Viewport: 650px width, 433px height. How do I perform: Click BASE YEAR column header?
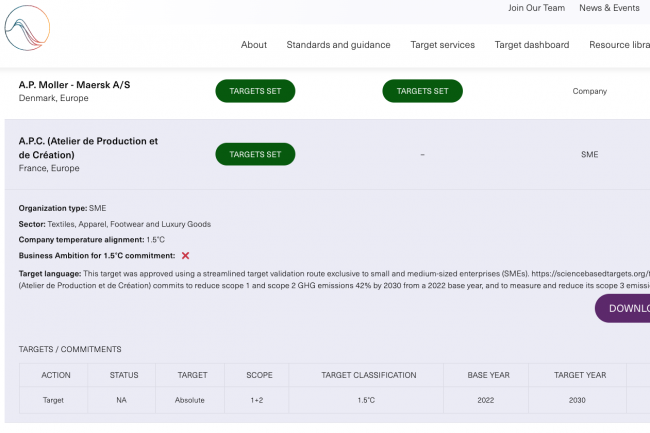(x=489, y=375)
